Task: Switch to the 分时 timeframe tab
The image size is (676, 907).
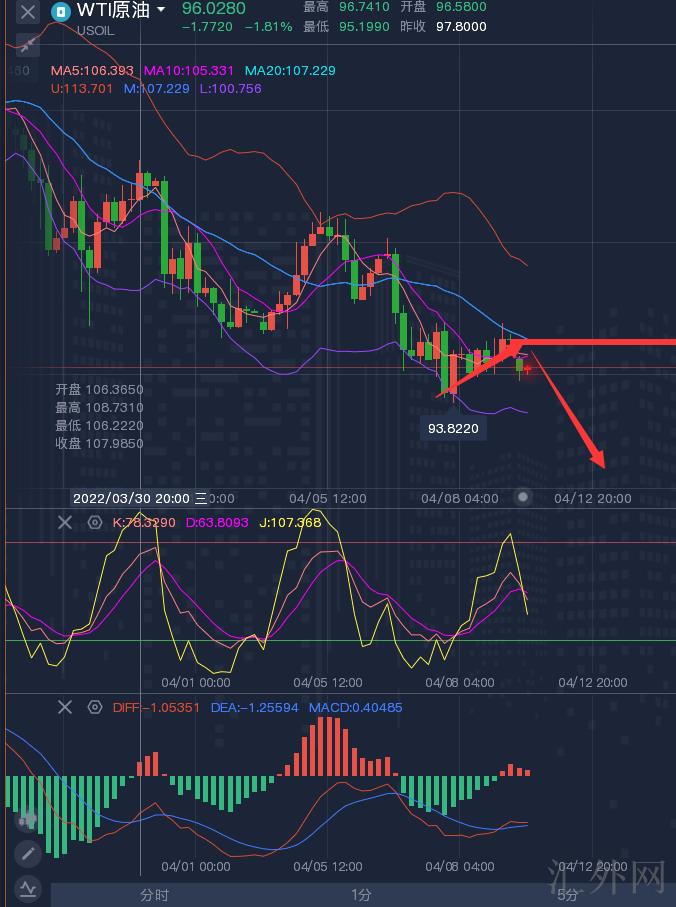Action: pyautogui.click(x=154, y=895)
